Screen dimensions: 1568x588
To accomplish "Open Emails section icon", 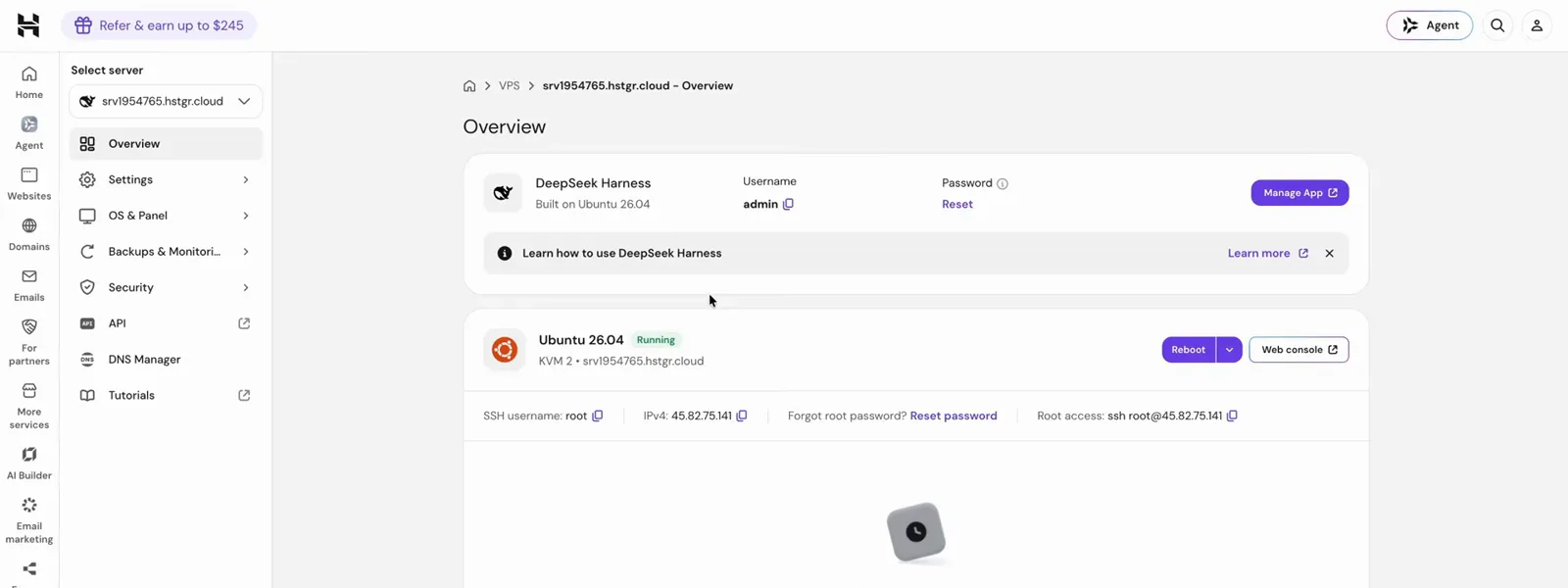I will pos(29,276).
